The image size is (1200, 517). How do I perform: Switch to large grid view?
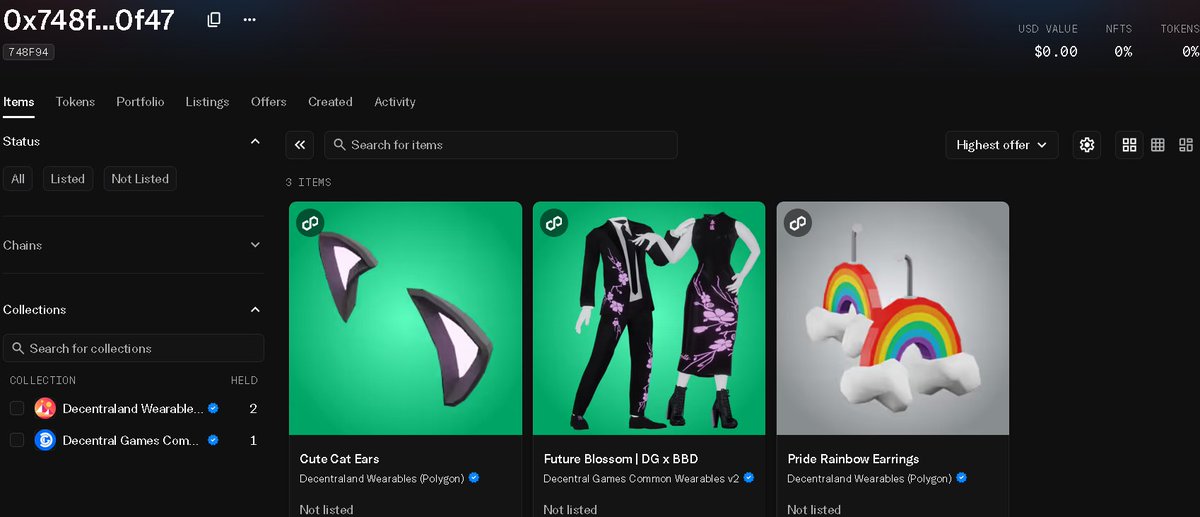(1129, 145)
